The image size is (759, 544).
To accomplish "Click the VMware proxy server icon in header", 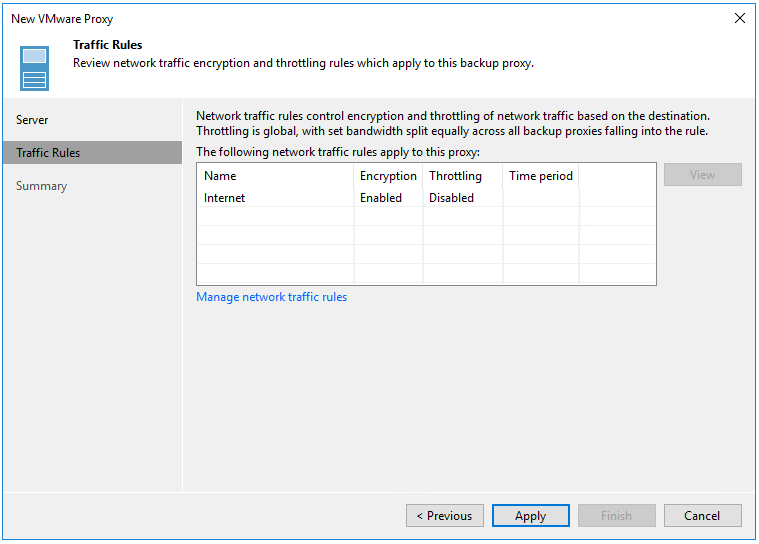I will click(x=34, y=67).
